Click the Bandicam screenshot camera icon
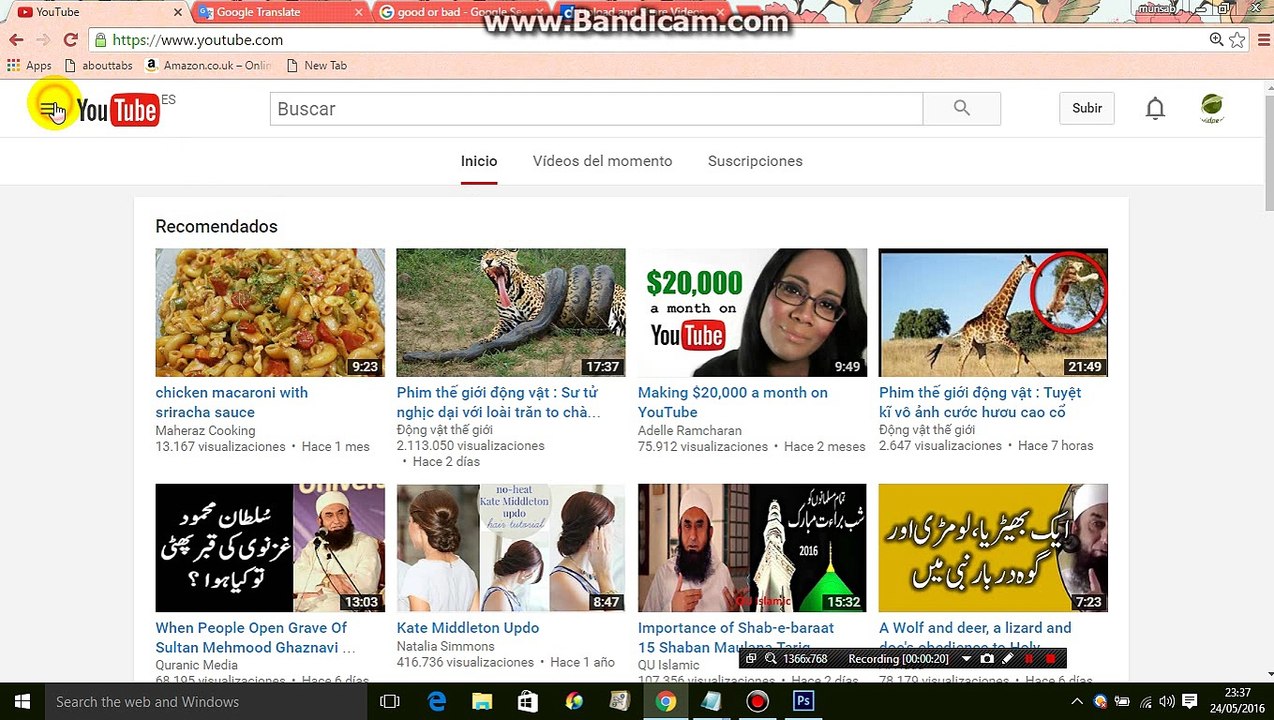 pos(987,659)
